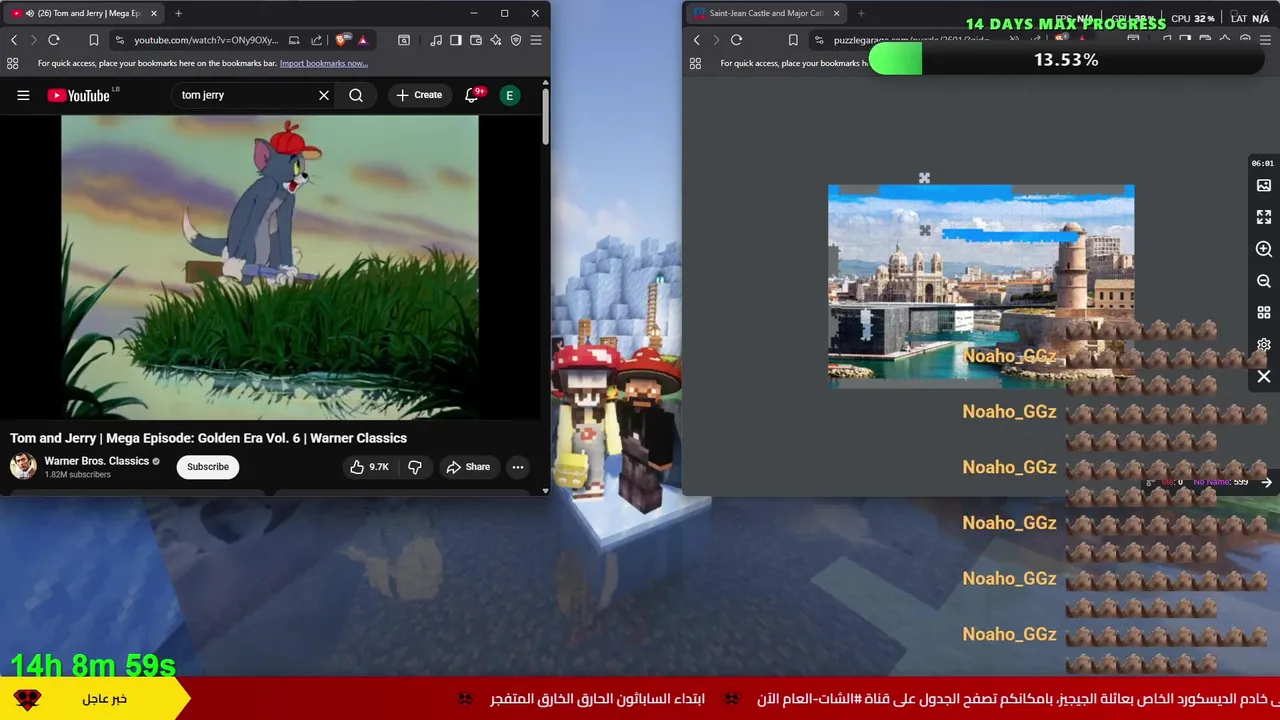The width and height of the screenshot is (1280, 720).
Task: Go back in the YouTube browser window
Action: click(14, 40)
